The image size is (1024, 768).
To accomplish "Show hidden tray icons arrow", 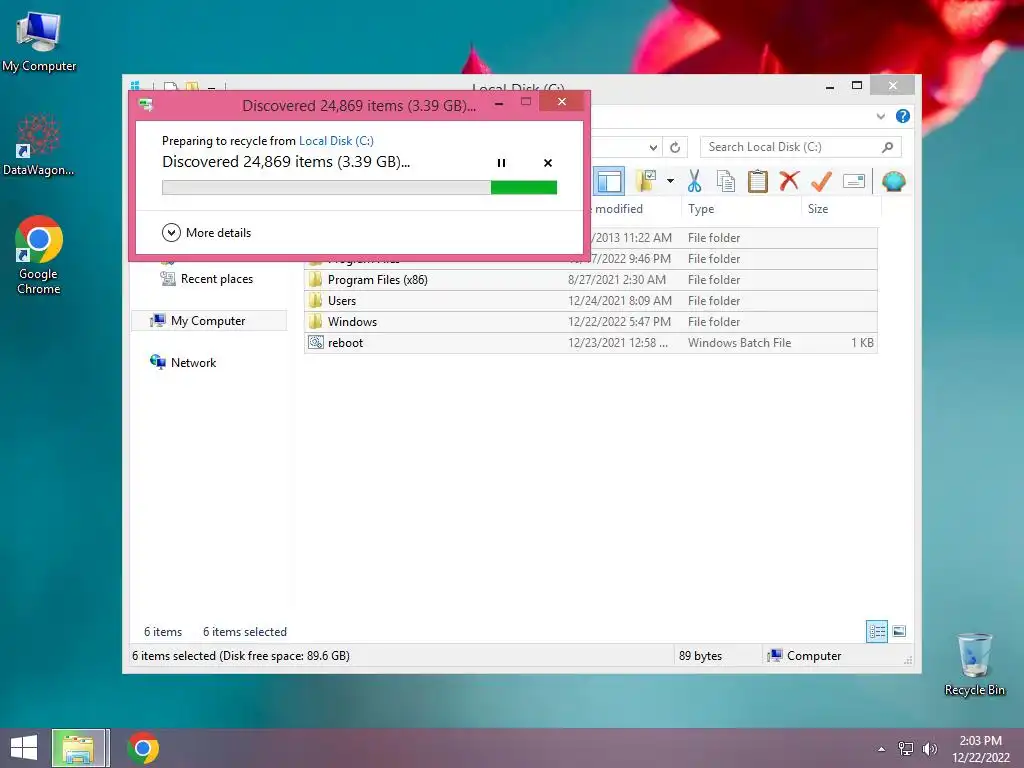I will point(881,749).
